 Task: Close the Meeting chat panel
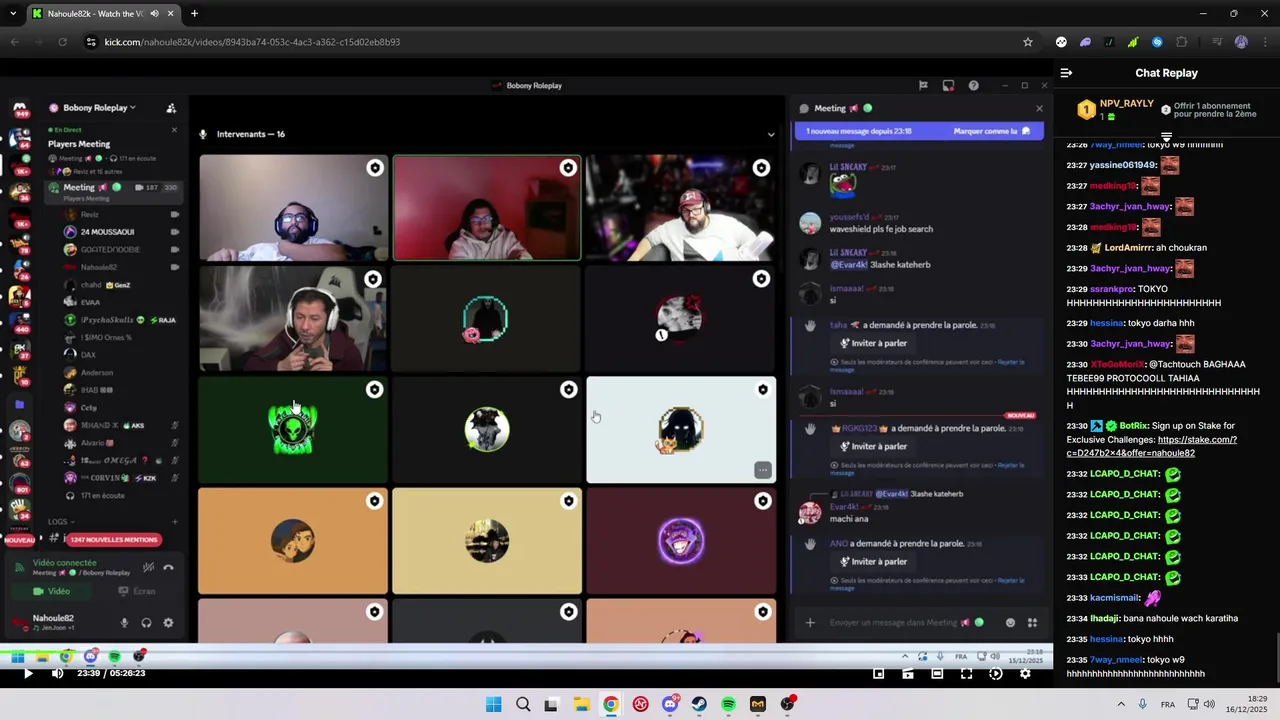click(x=1039, y=108)
